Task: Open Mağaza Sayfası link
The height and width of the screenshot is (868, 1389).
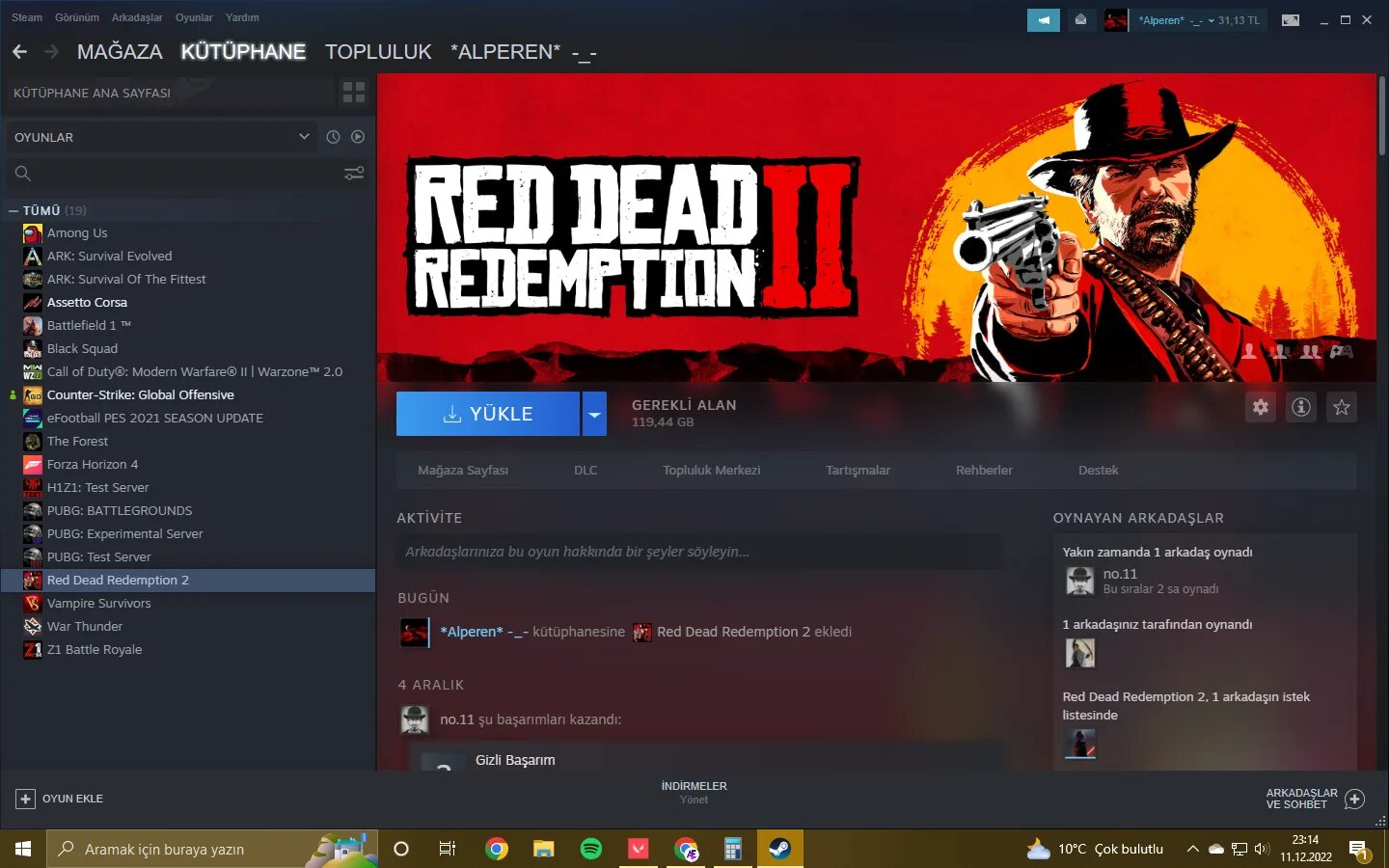Action: point(463,471)
